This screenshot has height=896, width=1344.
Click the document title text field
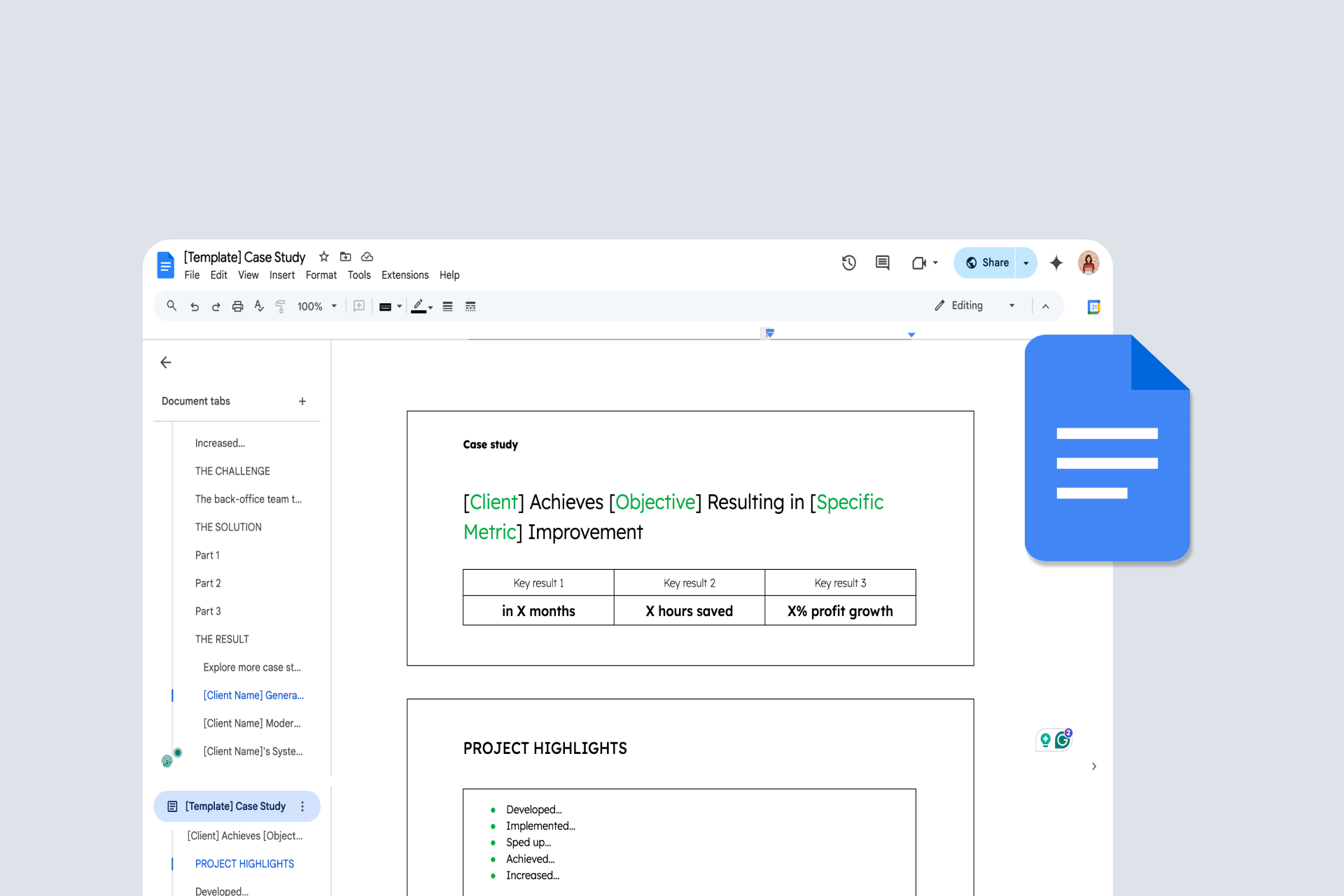[244, 257]
